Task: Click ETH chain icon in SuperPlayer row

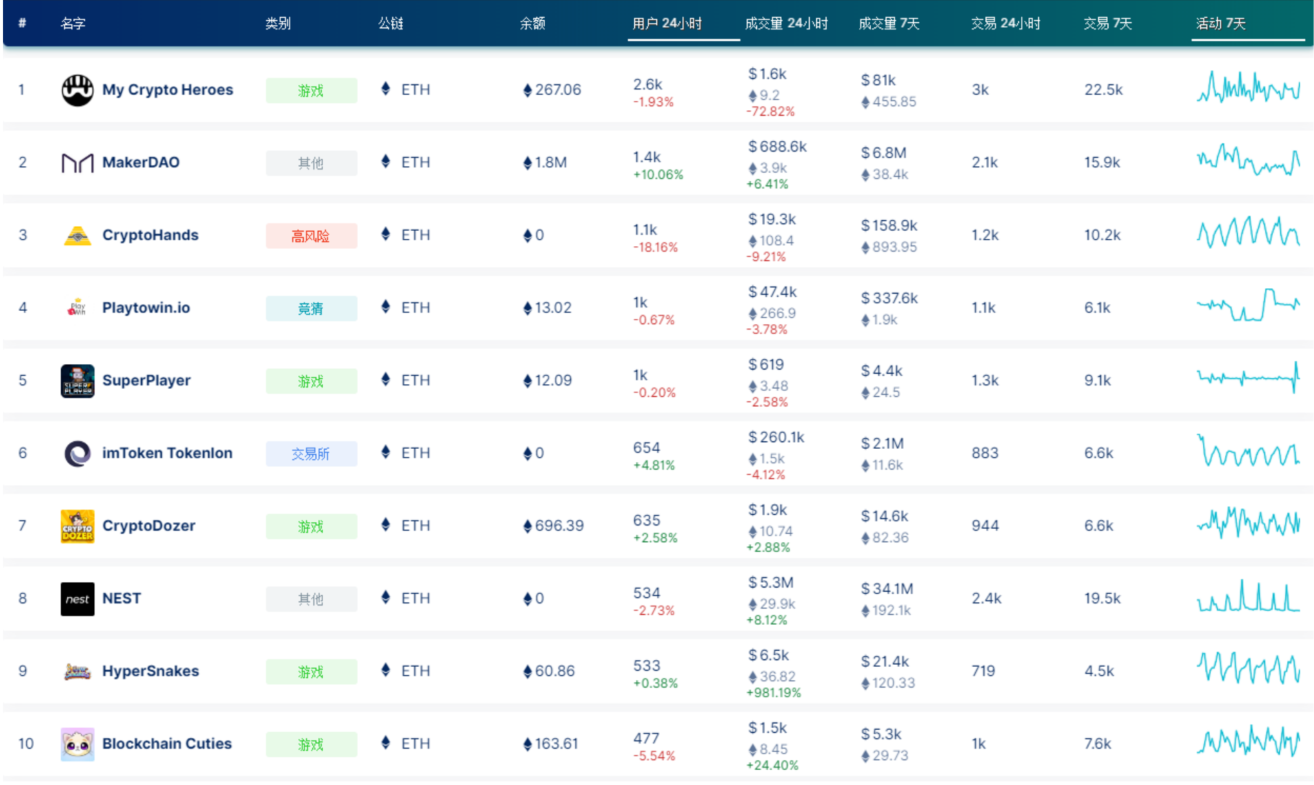Action: pos(386,380)
